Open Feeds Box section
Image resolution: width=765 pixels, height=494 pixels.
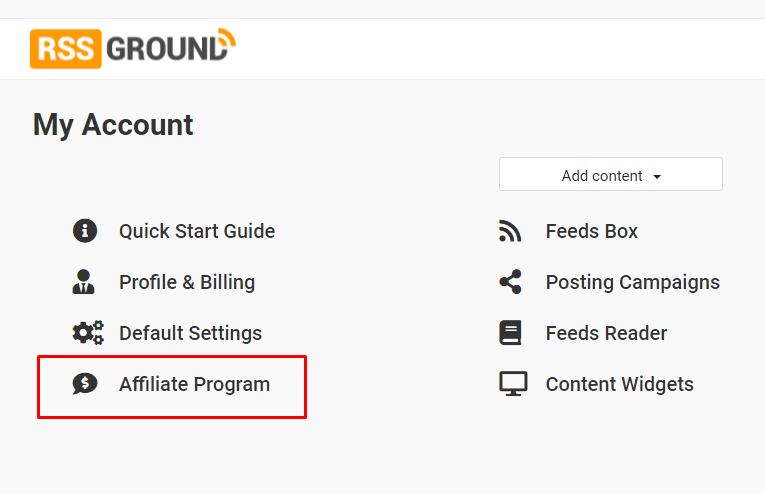coord(592,231)
